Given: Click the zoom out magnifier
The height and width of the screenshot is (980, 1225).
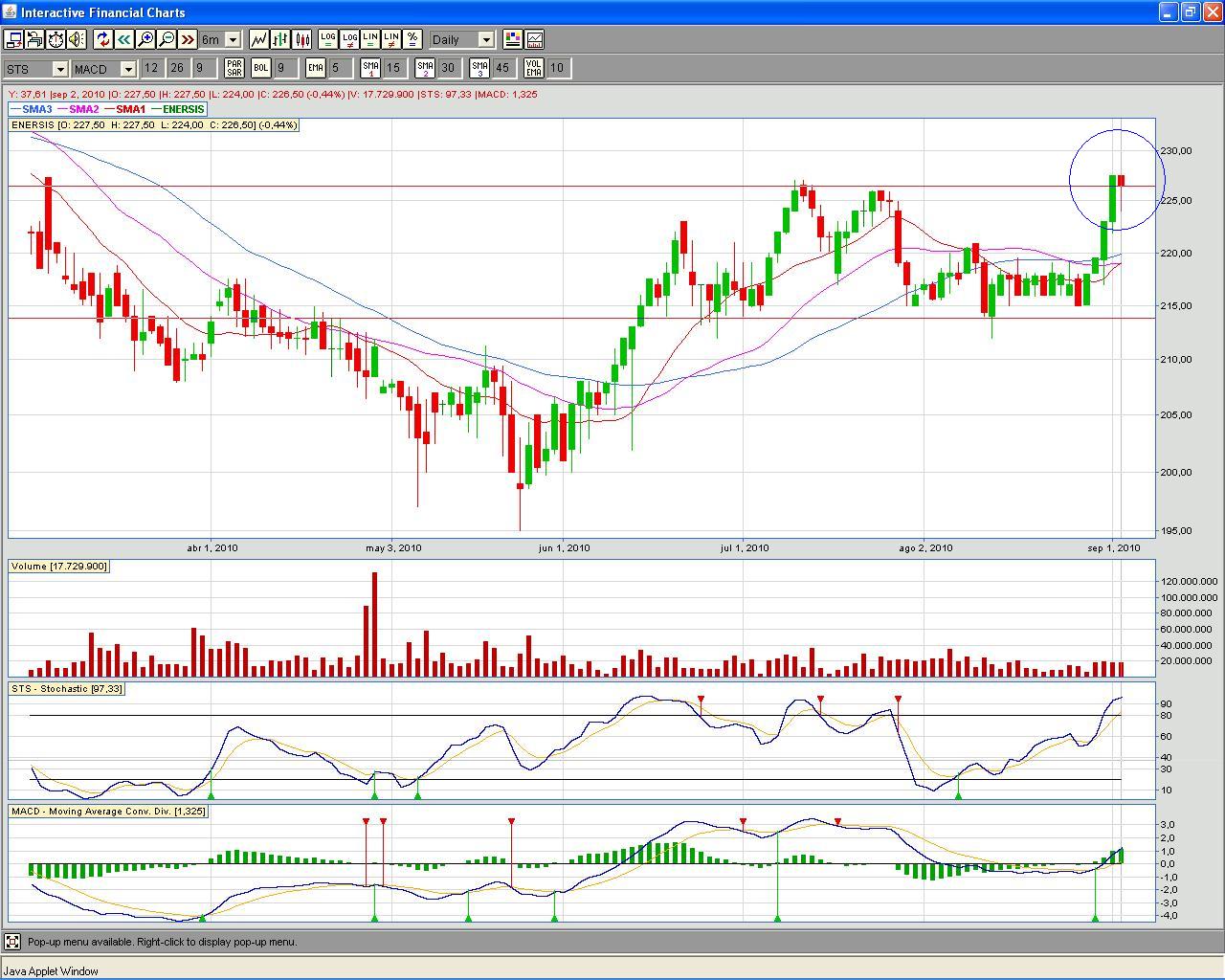Looking at the screenshot, I should coord(167,39).
